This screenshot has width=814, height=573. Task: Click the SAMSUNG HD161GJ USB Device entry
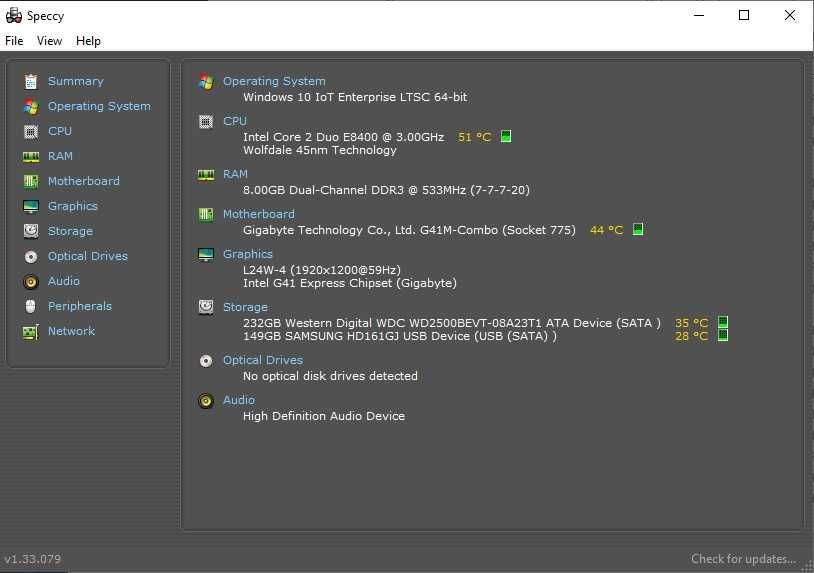click(400, 336)
